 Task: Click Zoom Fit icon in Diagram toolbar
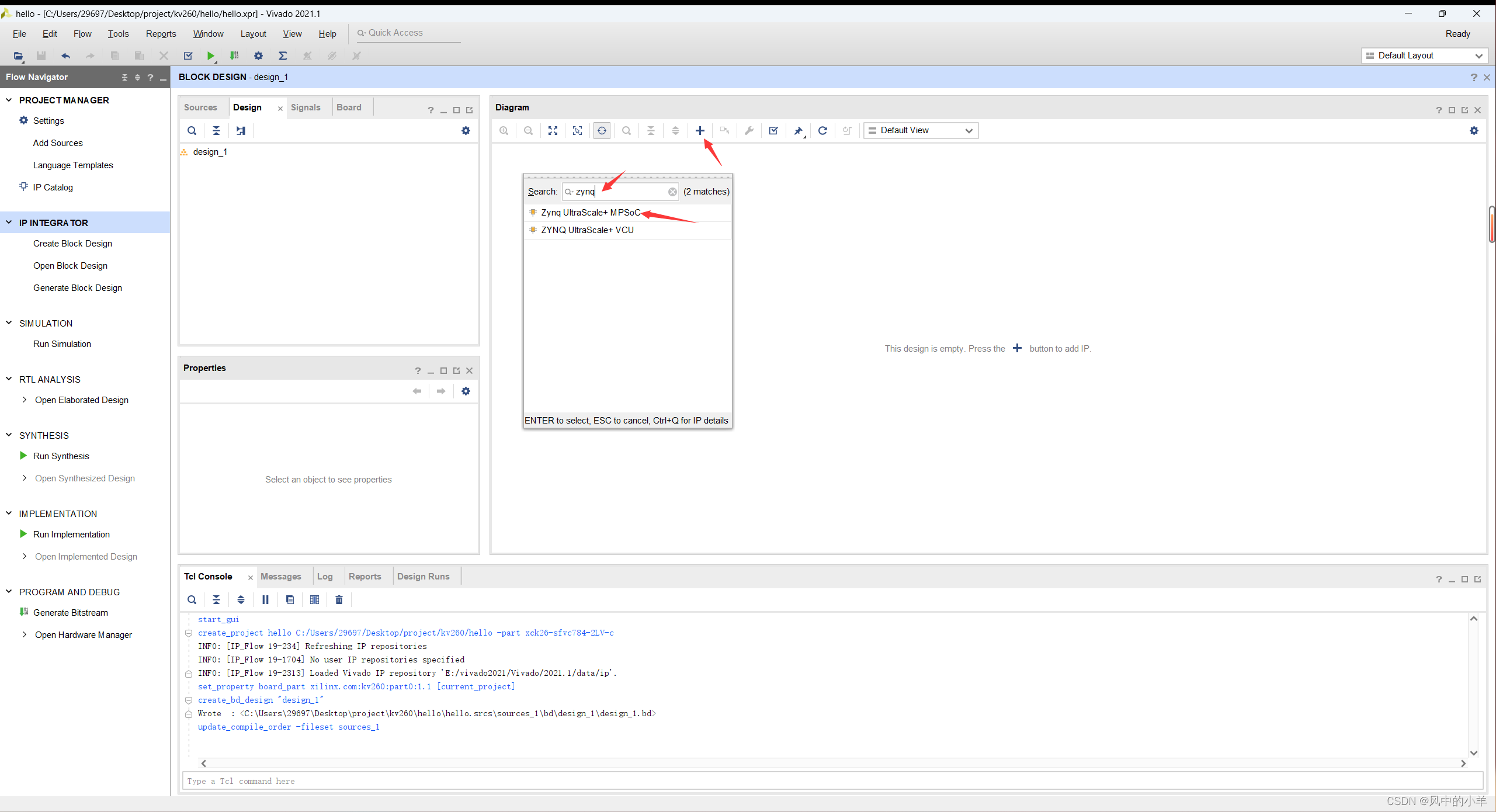tap(553, 130)
